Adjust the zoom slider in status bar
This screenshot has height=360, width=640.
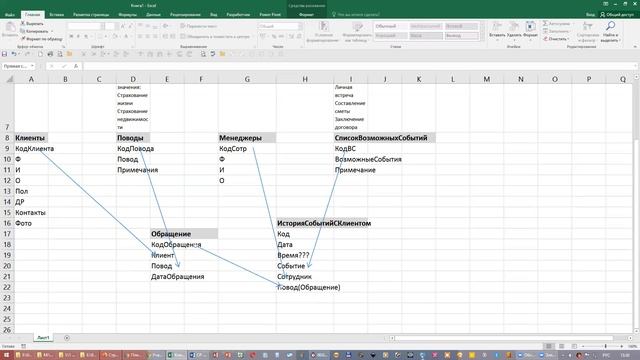[x=605, y=346]
